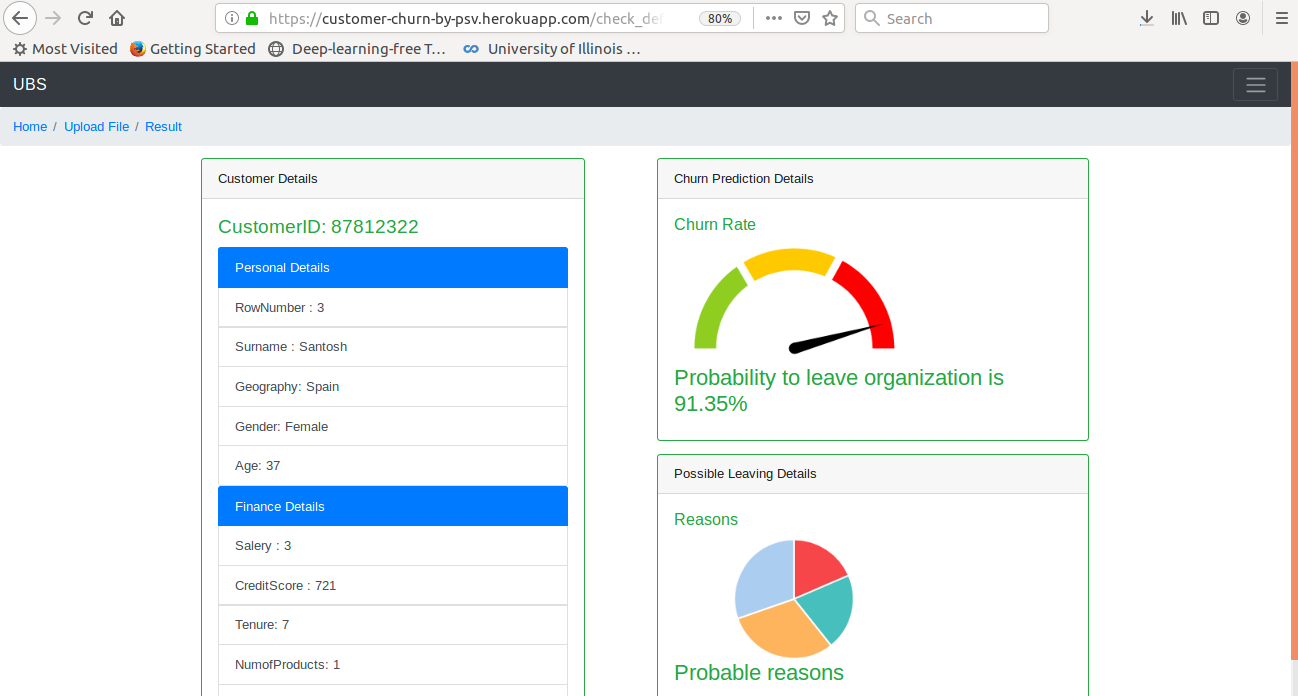Click the Geography: Spain row
The height and width of the screenshot is (696, 1298).
tap(393, 387)
